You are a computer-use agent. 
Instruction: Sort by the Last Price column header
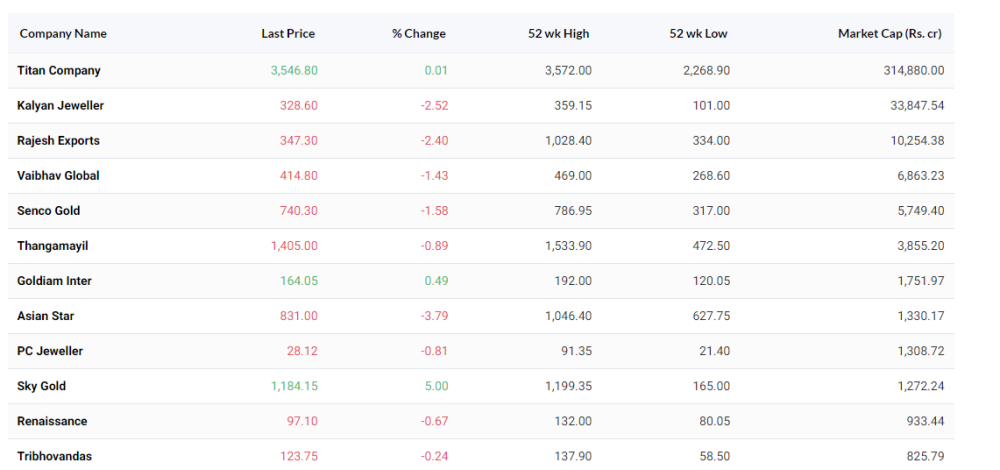point(288,34)
